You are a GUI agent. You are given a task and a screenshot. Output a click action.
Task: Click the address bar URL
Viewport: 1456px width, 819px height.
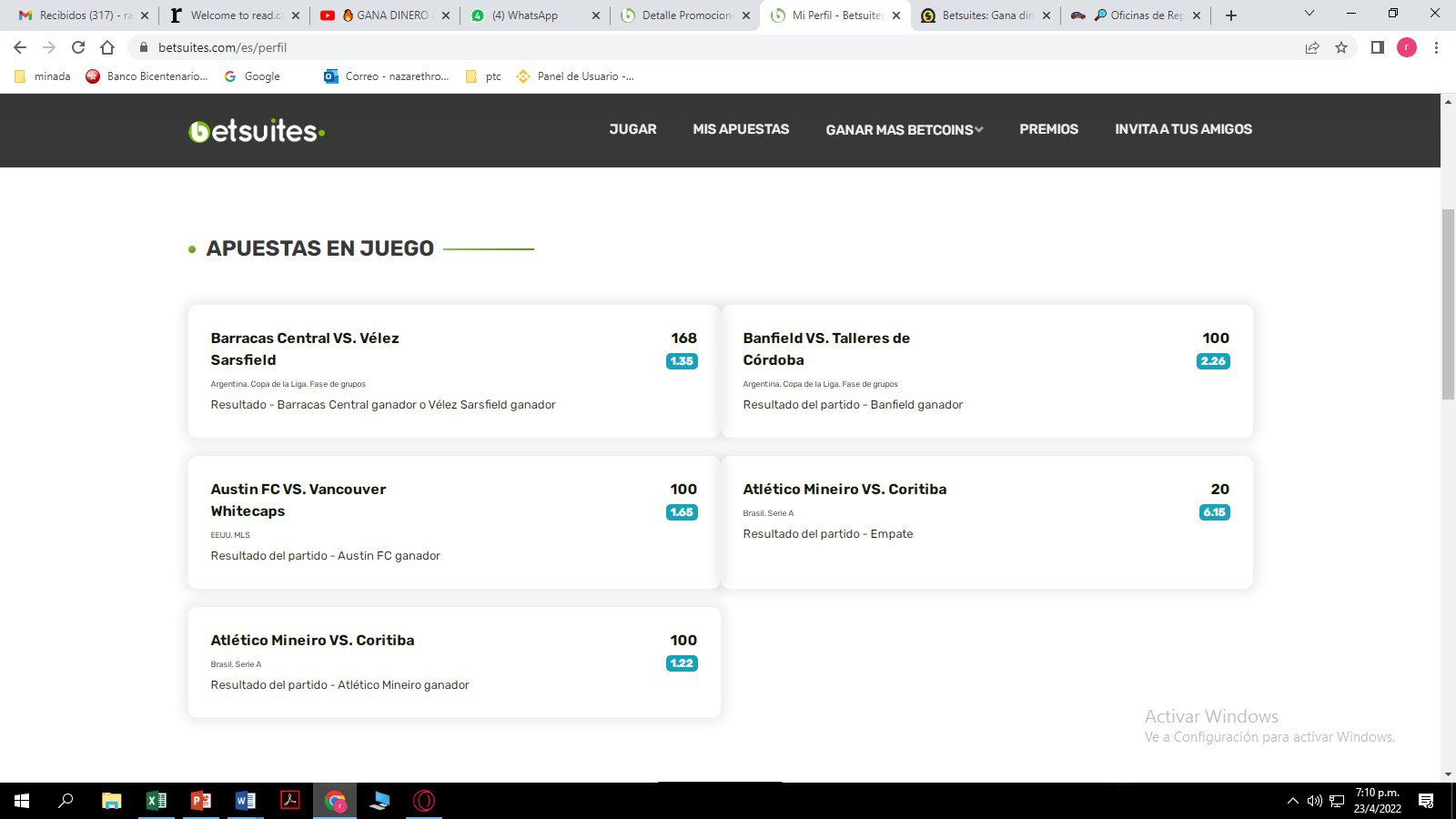pyautogui.click(x=222, y=47)
